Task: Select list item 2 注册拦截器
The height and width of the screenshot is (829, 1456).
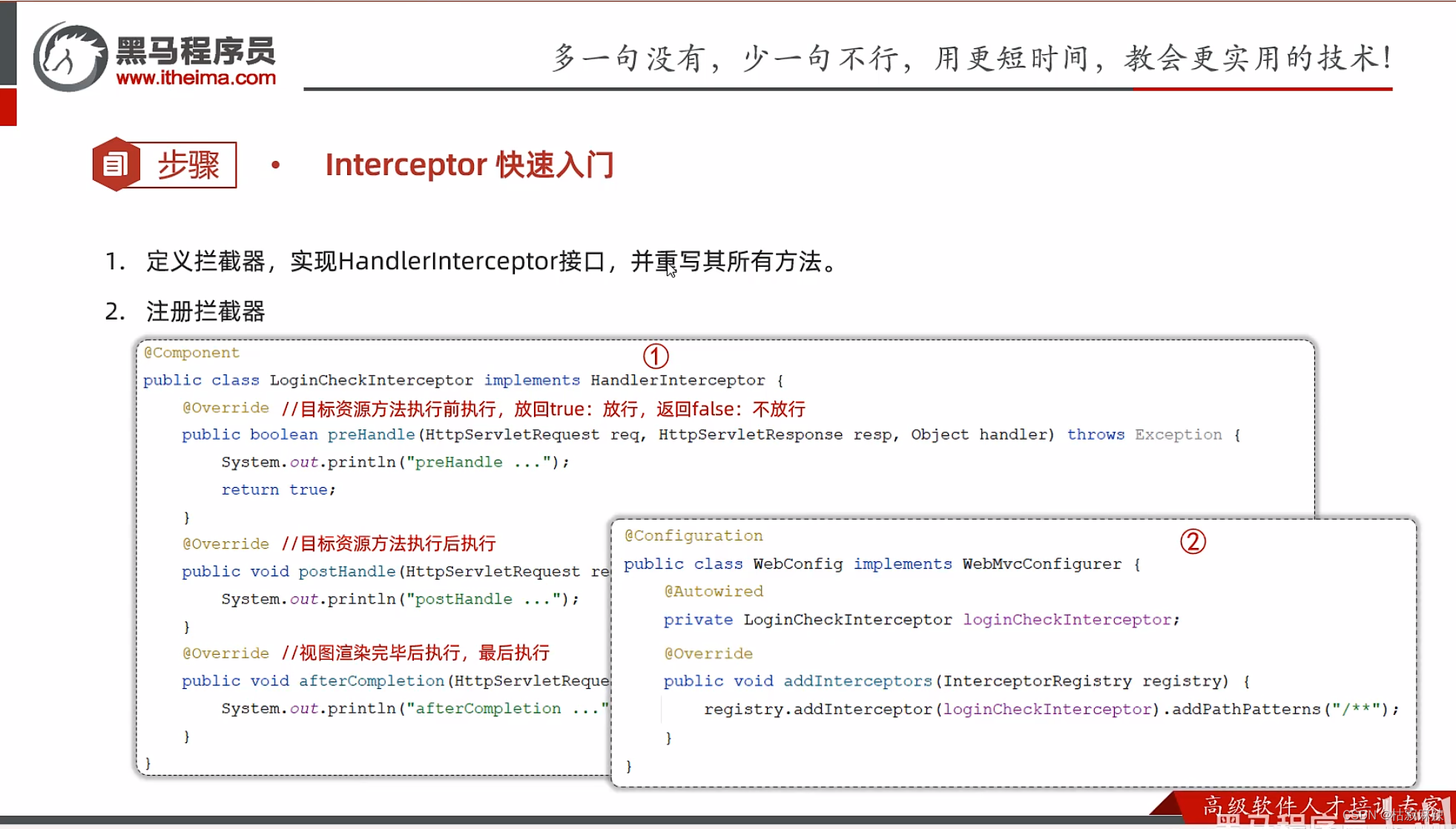Action: click(206, 312)
